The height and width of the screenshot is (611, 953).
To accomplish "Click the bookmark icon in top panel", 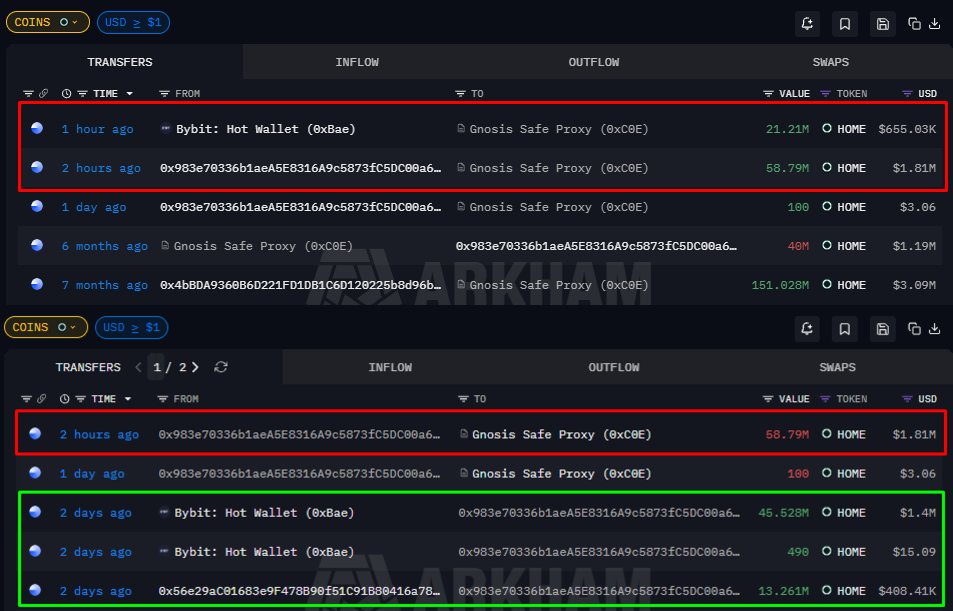I will tap(845, 23).
